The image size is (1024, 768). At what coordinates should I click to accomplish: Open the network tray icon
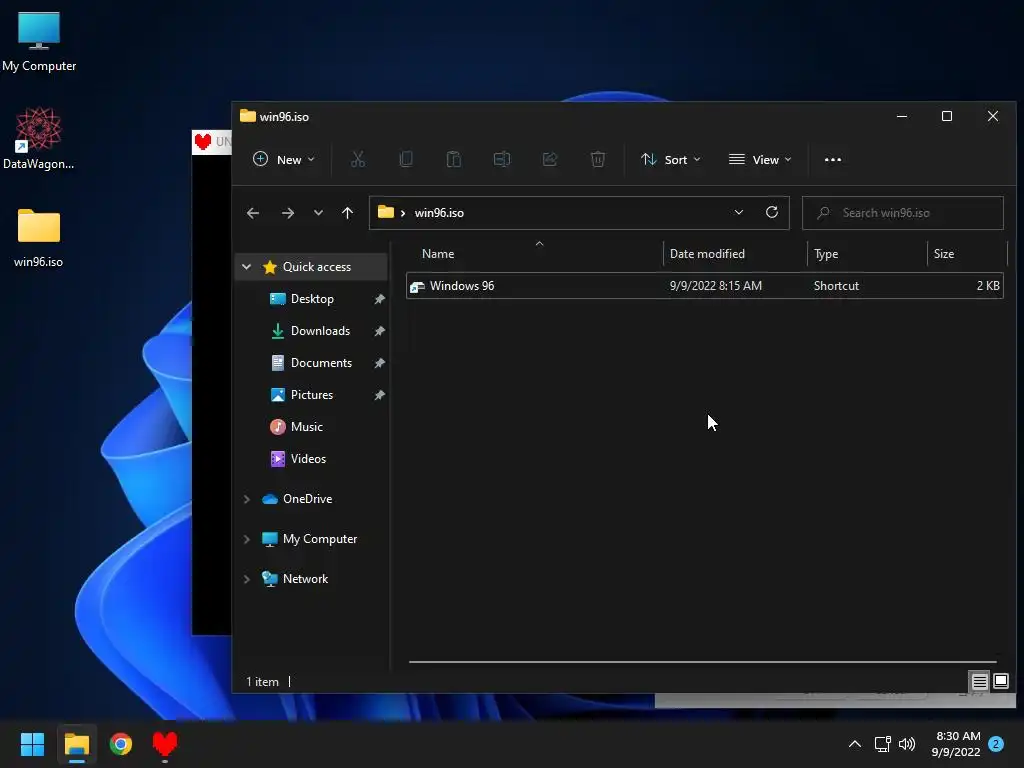883,744
